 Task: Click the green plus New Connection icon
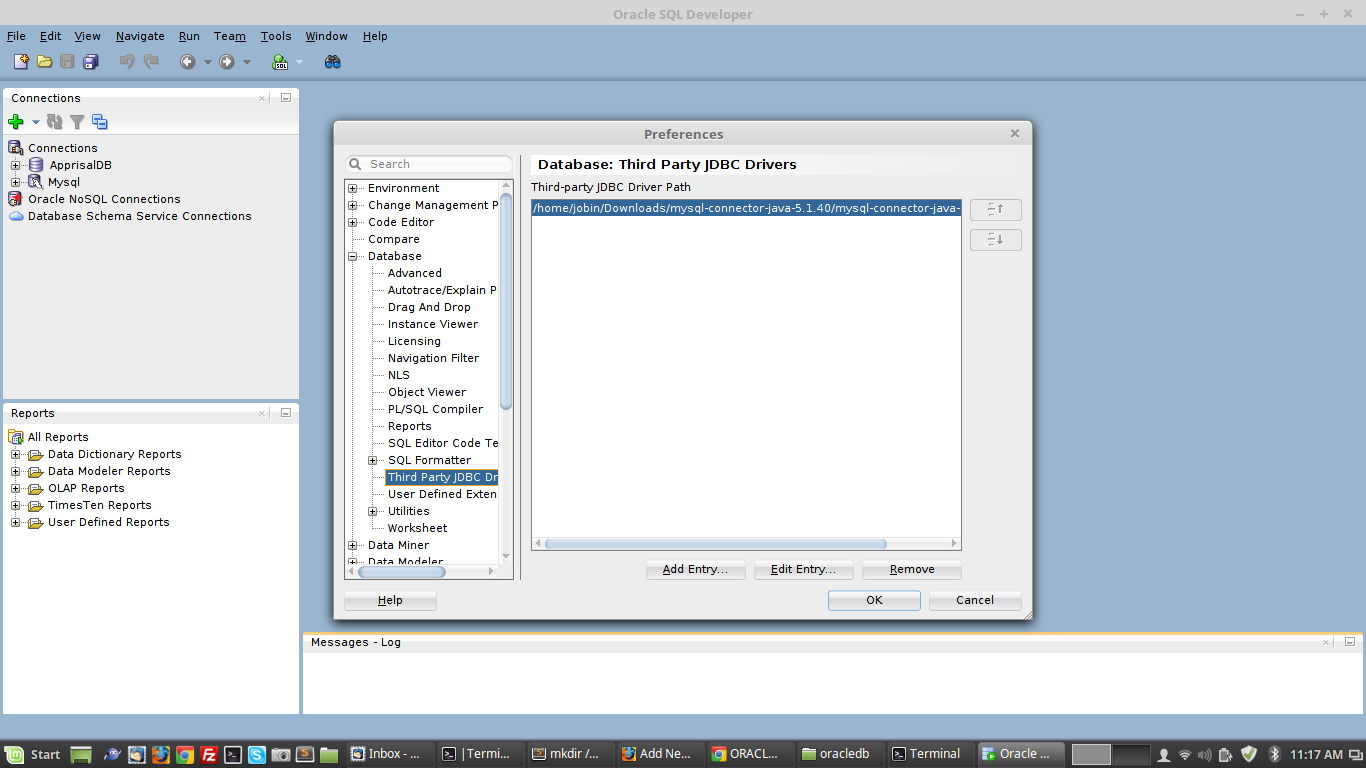coord(16,122)
